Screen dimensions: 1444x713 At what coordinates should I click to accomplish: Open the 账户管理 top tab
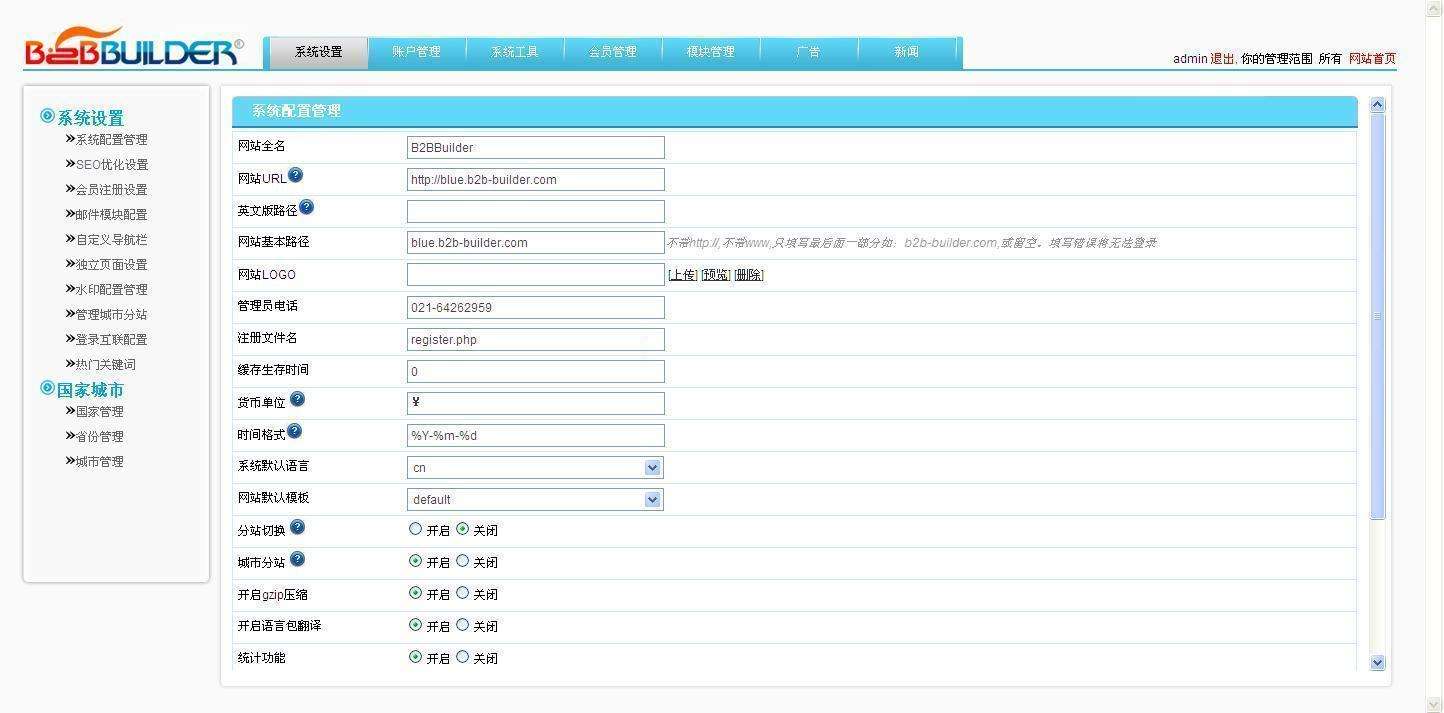pos(416,52)
